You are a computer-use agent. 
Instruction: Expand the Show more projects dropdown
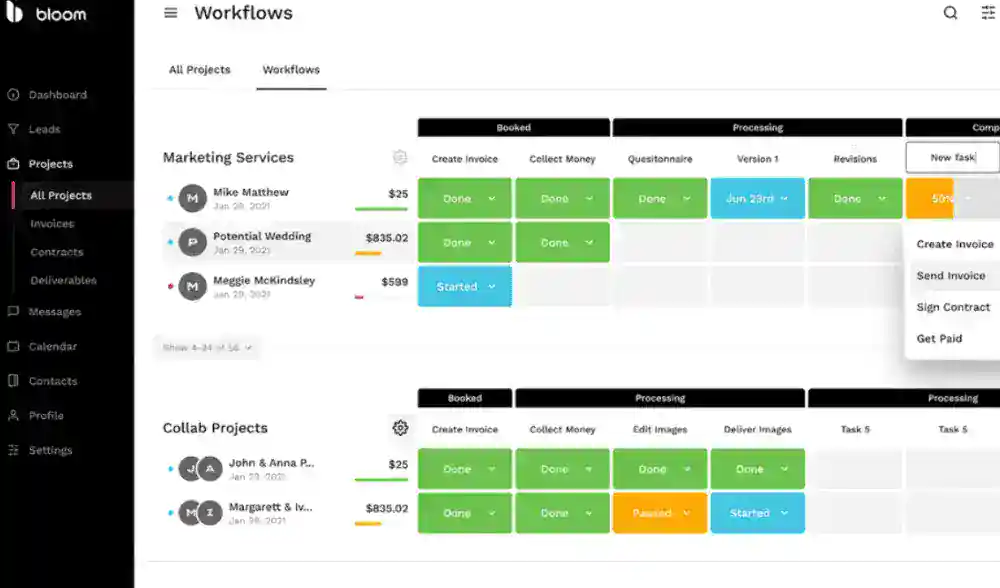[207, 348]
